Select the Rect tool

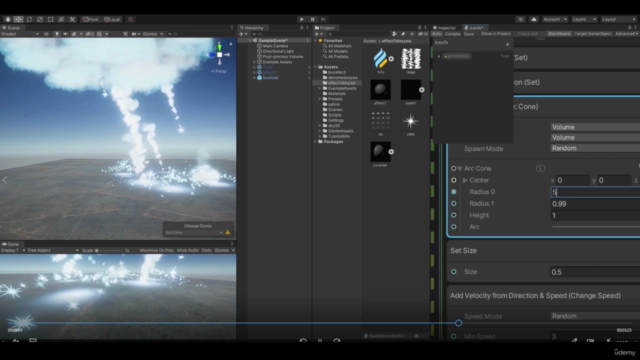pyautogui.click(x=51, y=19)
